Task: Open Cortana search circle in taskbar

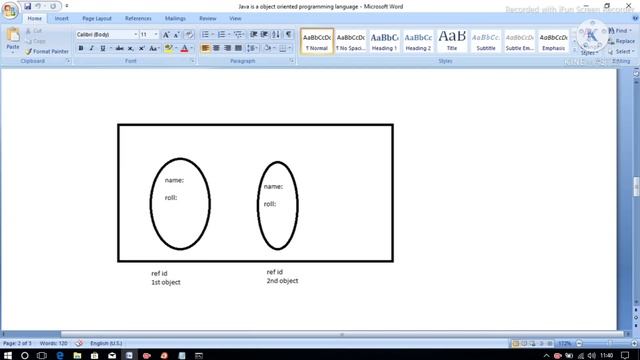Action: (24, 356)
